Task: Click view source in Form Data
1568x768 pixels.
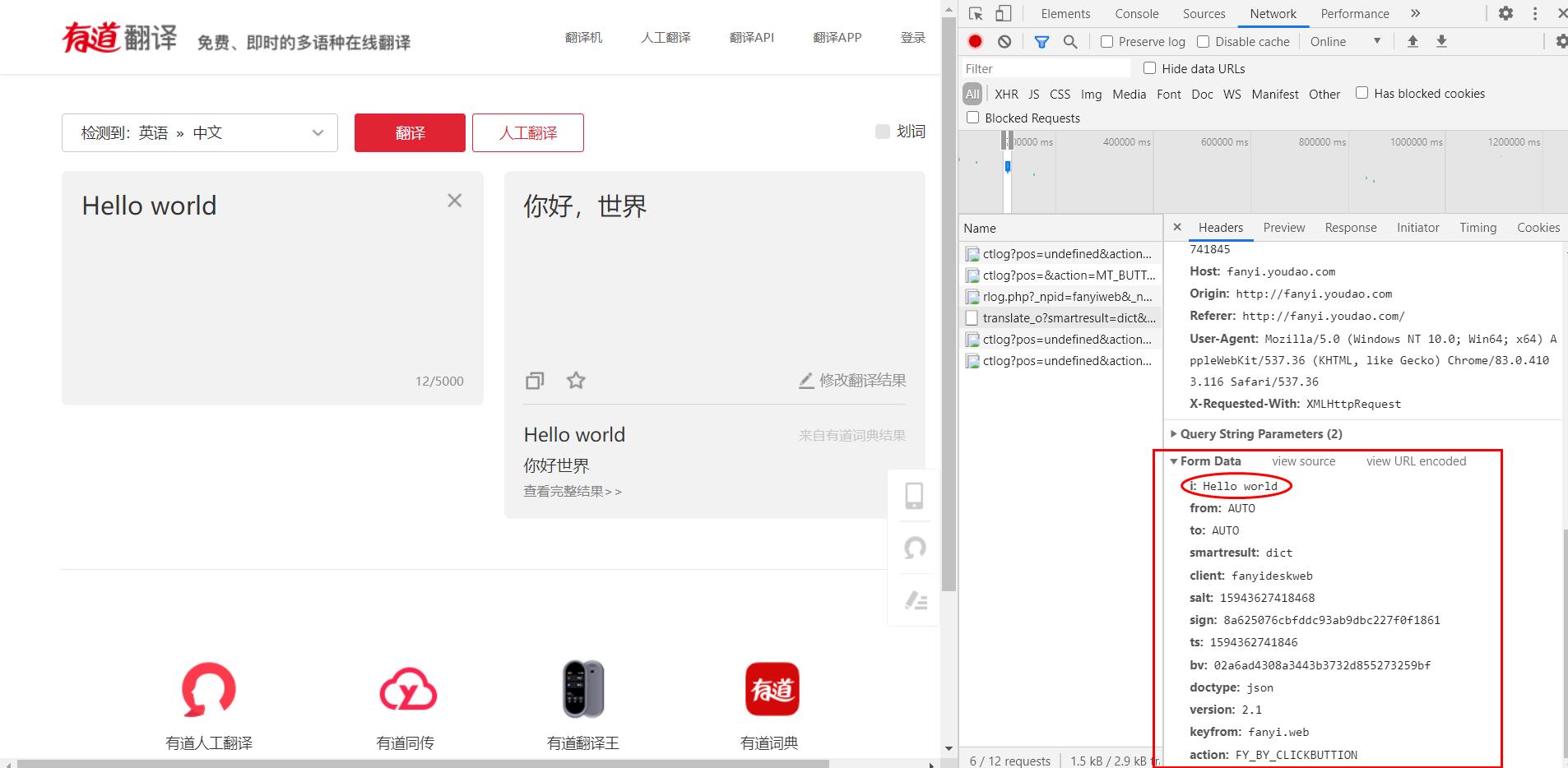Action: pos(1304,461)
